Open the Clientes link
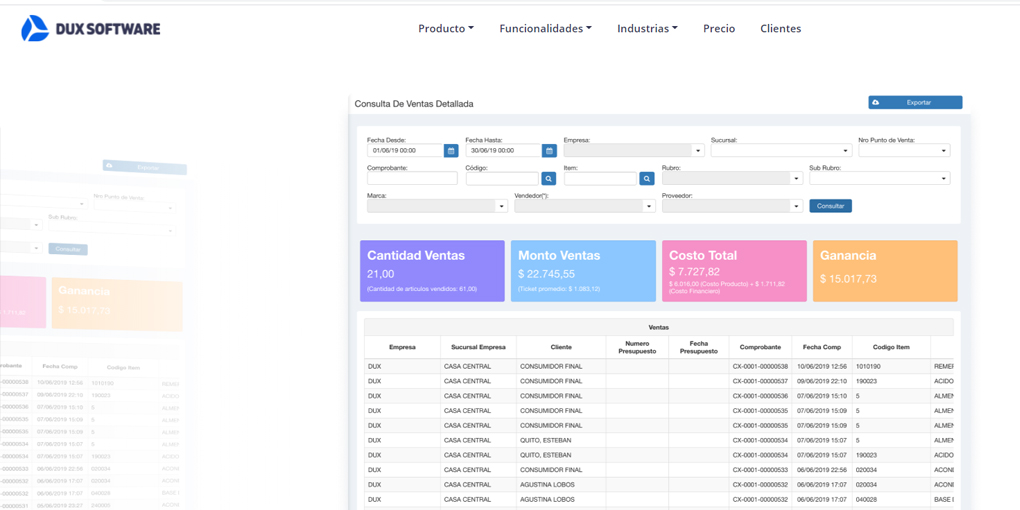Viewport: 1020px width, 510px height. pyautogui.click(x=780, y=29)
